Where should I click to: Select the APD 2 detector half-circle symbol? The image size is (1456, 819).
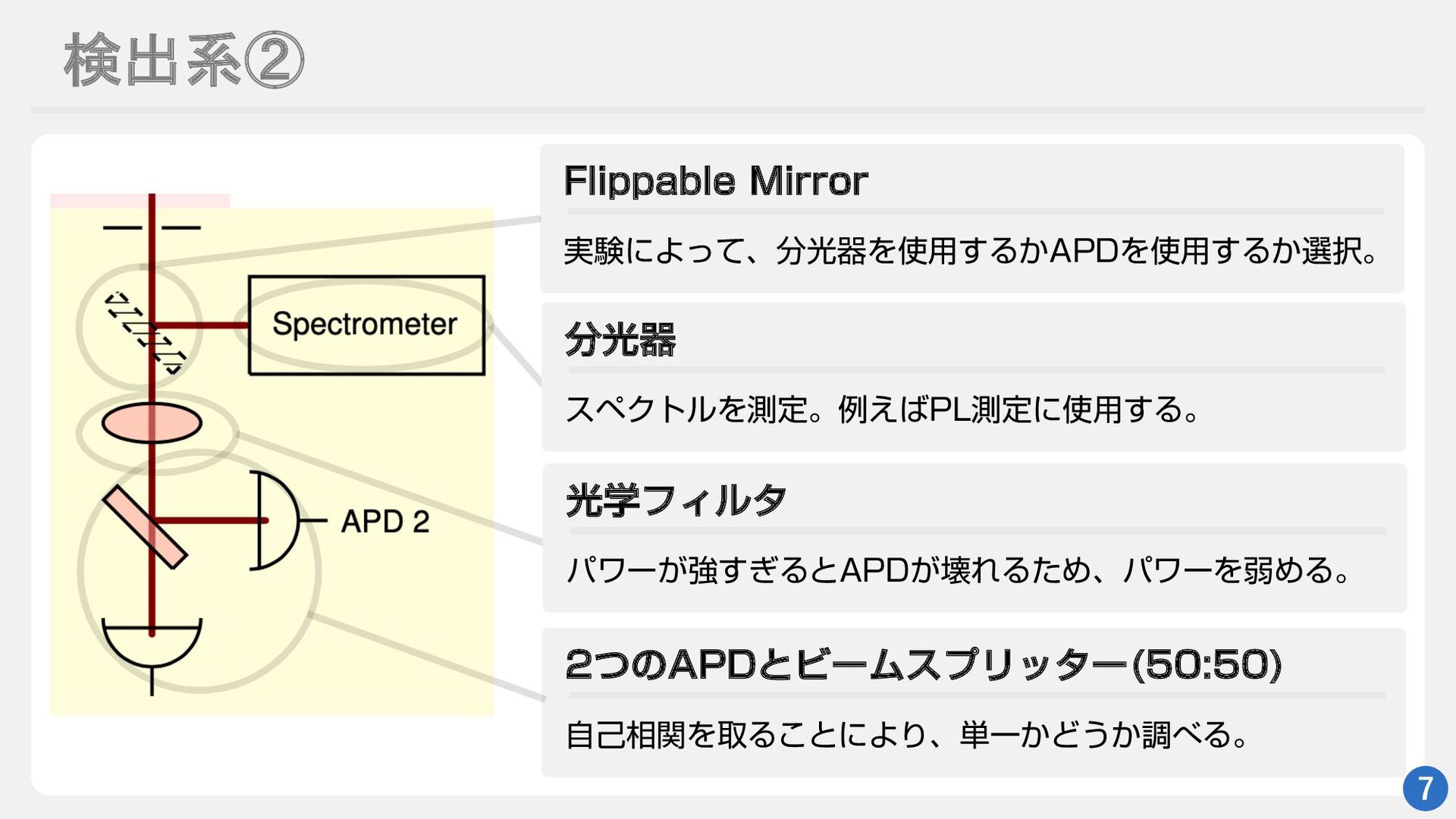277,520
